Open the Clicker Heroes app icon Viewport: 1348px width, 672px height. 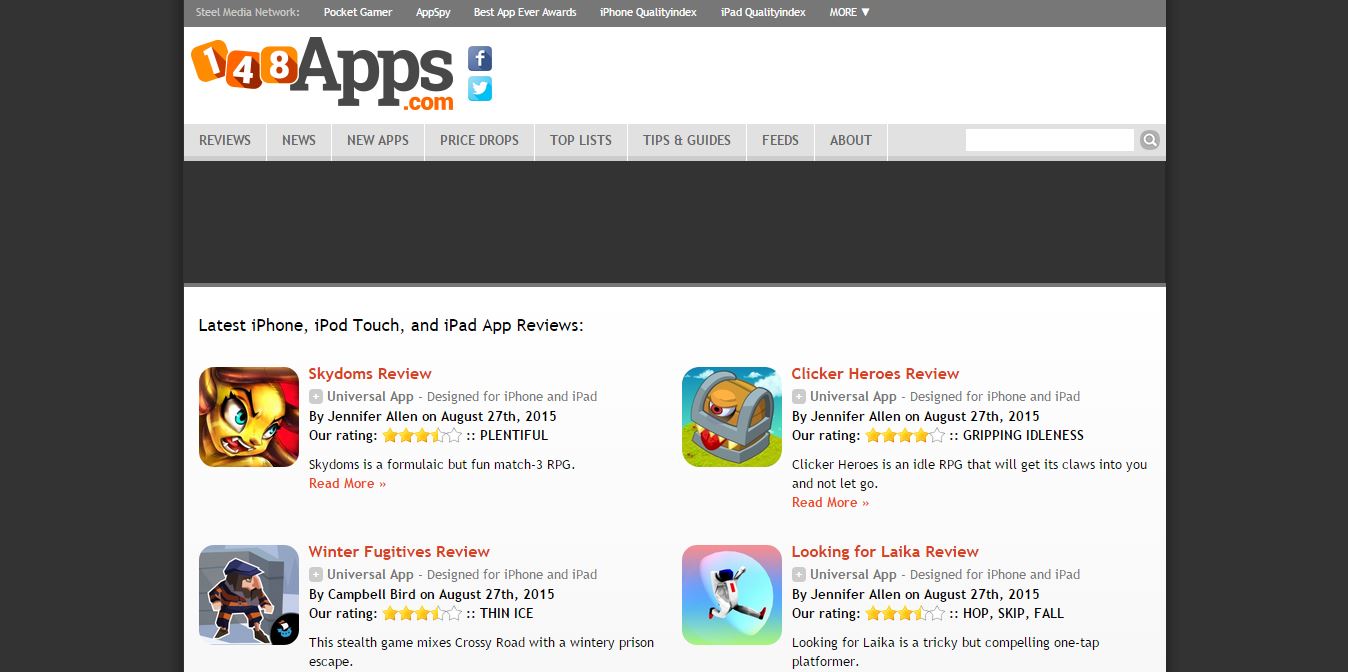pos(732,417)
